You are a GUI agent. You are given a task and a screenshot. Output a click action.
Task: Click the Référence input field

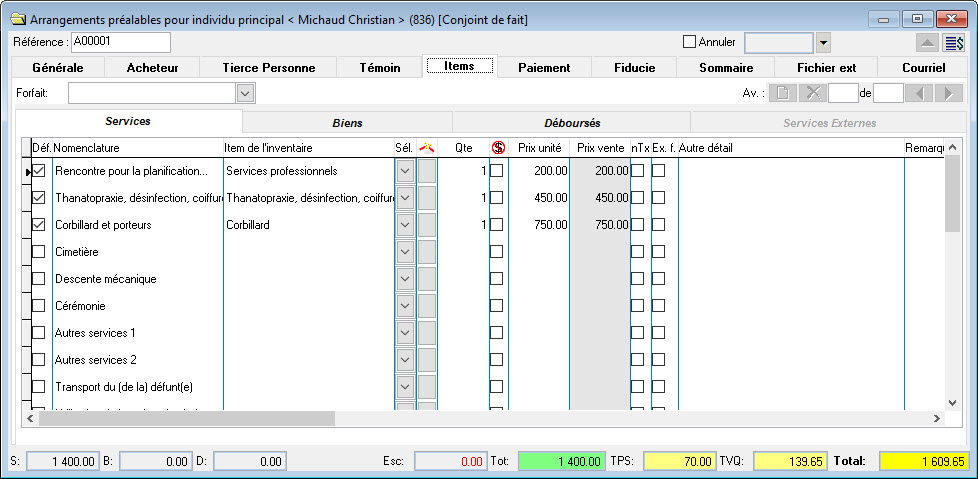pos(120,42)
